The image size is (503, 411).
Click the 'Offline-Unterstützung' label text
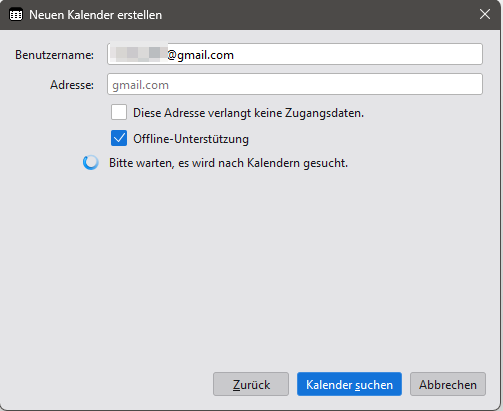pyautogui.click(x=191, y=139)
